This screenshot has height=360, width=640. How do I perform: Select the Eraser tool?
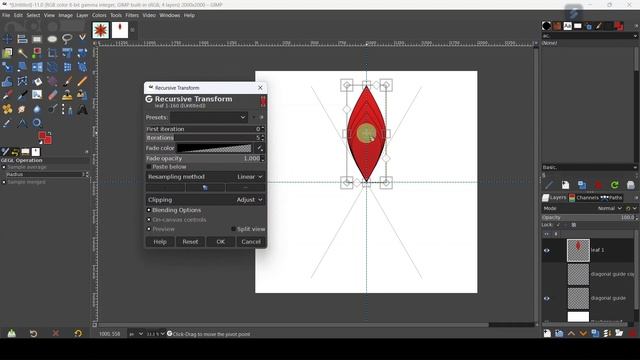tap(52, 95)
